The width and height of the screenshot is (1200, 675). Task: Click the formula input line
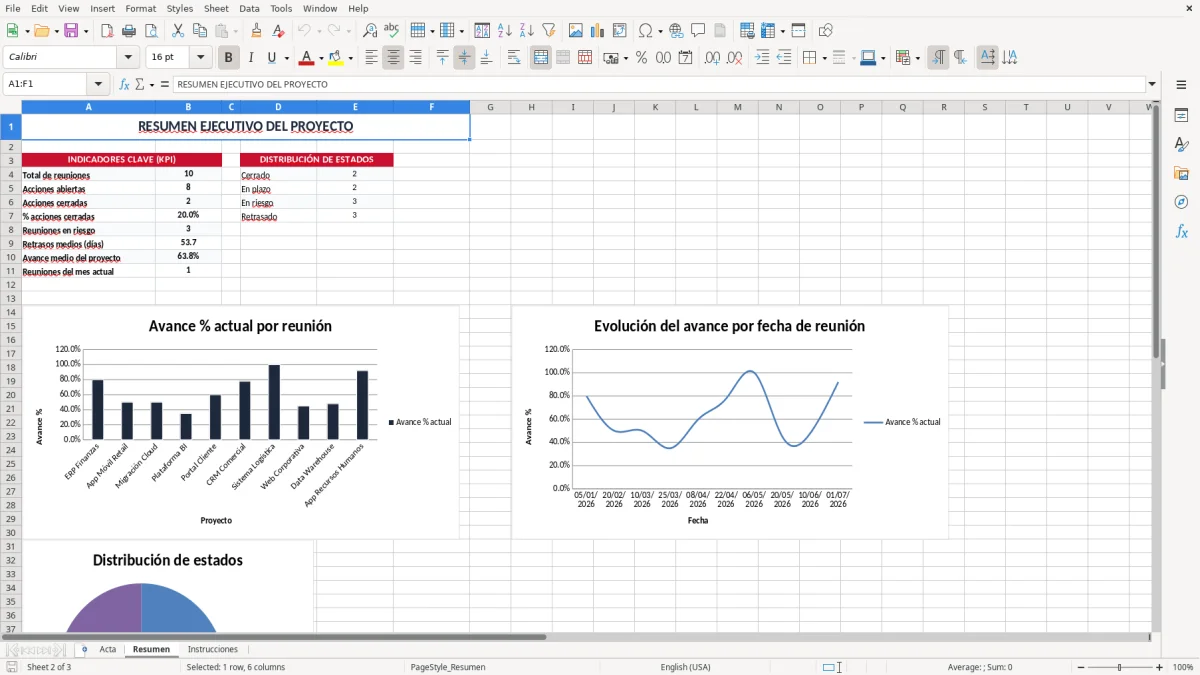pos(658,84)
